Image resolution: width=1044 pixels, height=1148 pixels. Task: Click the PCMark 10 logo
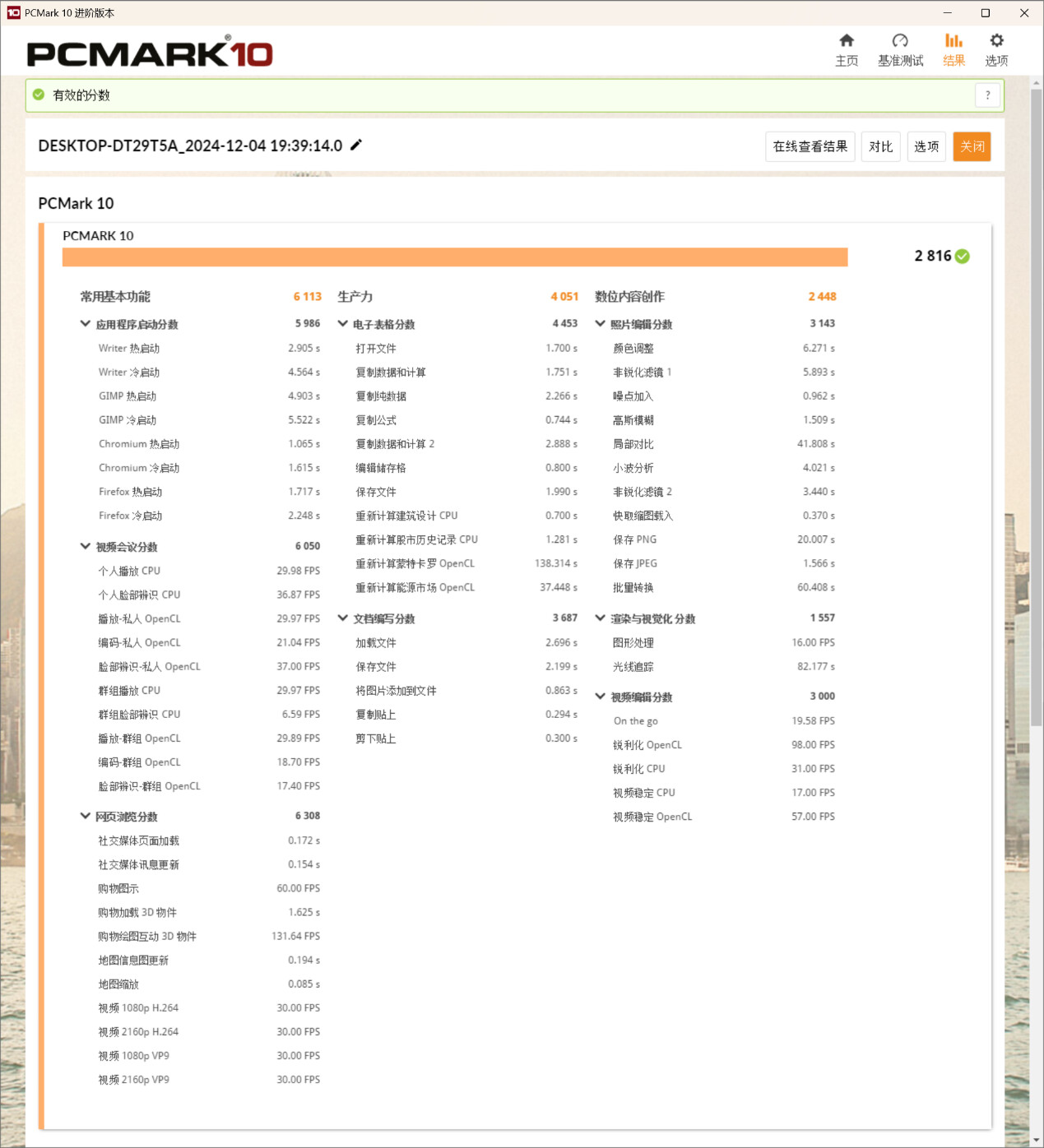[150, 53]
